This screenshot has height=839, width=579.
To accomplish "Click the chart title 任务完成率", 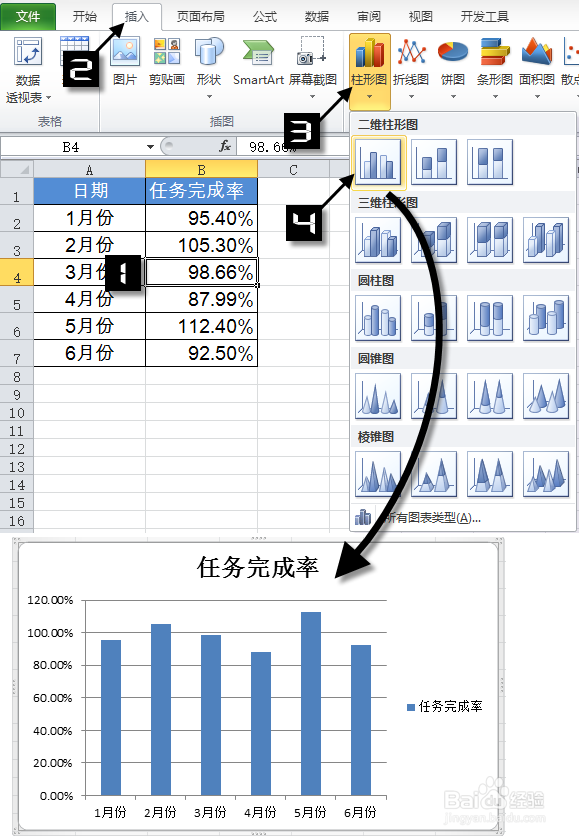I will pos(257,567).
